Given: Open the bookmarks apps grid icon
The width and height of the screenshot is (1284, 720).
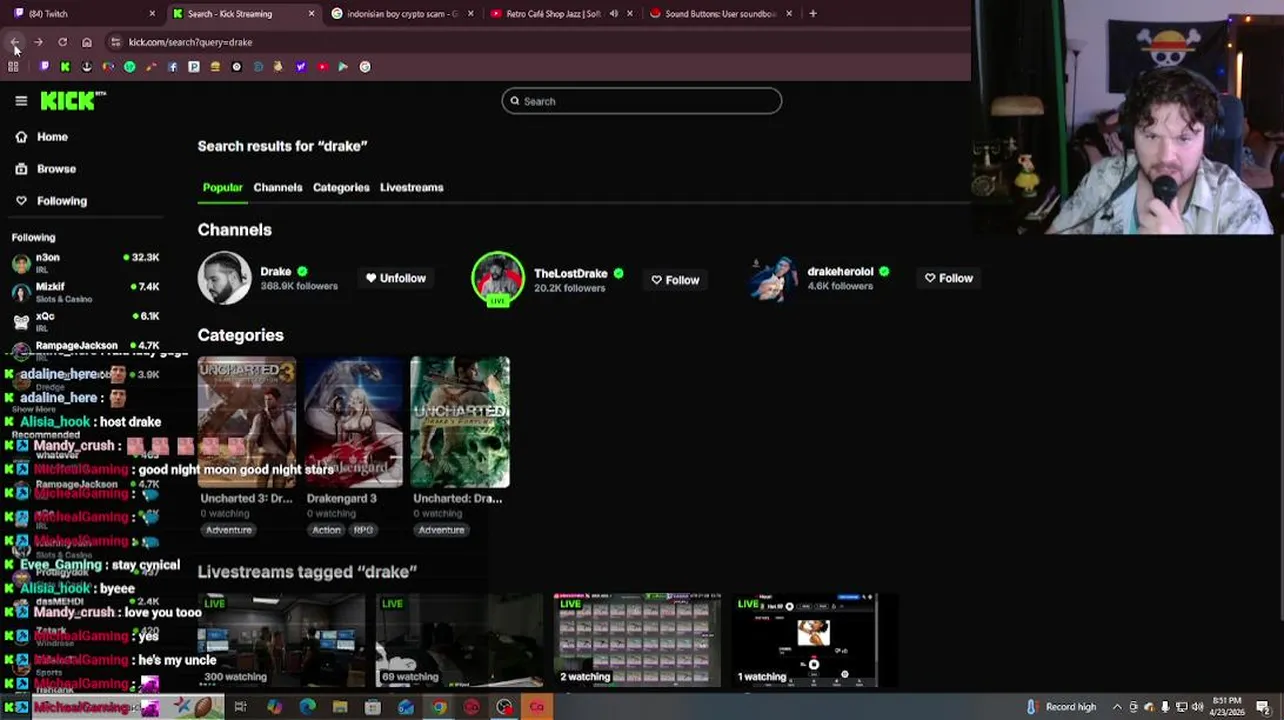Looking at the screenshot, I should pos(13,67).
